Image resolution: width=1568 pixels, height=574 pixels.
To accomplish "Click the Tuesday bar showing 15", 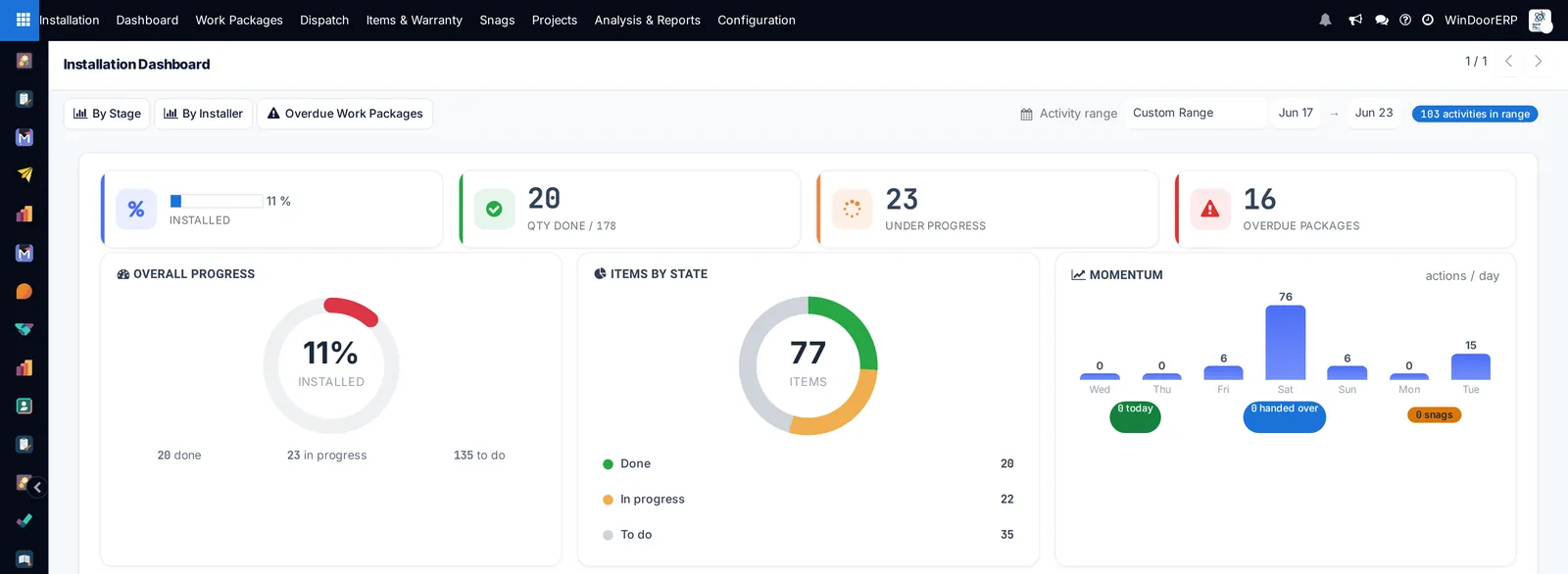I will (x=1471, y=366).
